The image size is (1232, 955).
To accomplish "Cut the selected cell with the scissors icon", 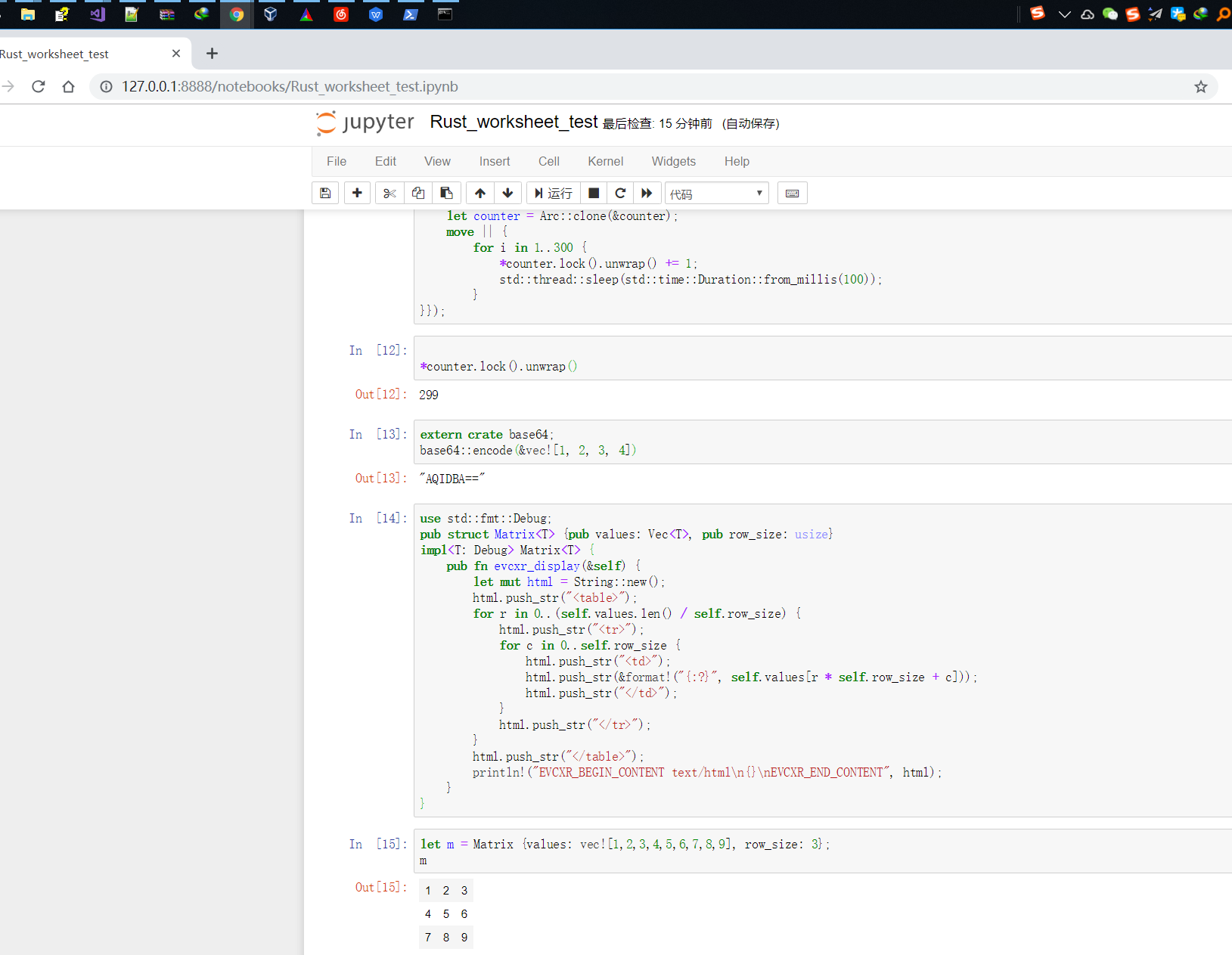I will click(389, 193).
